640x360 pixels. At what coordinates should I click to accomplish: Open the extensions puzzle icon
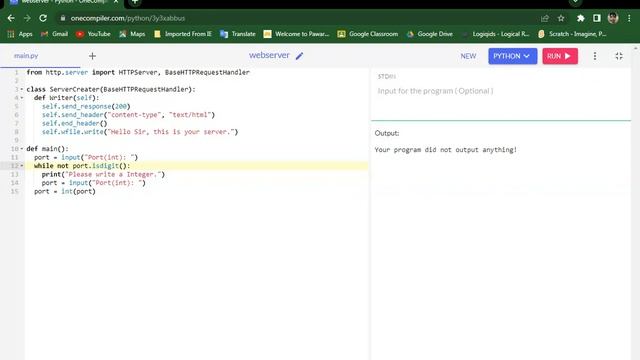coord(580,18)
